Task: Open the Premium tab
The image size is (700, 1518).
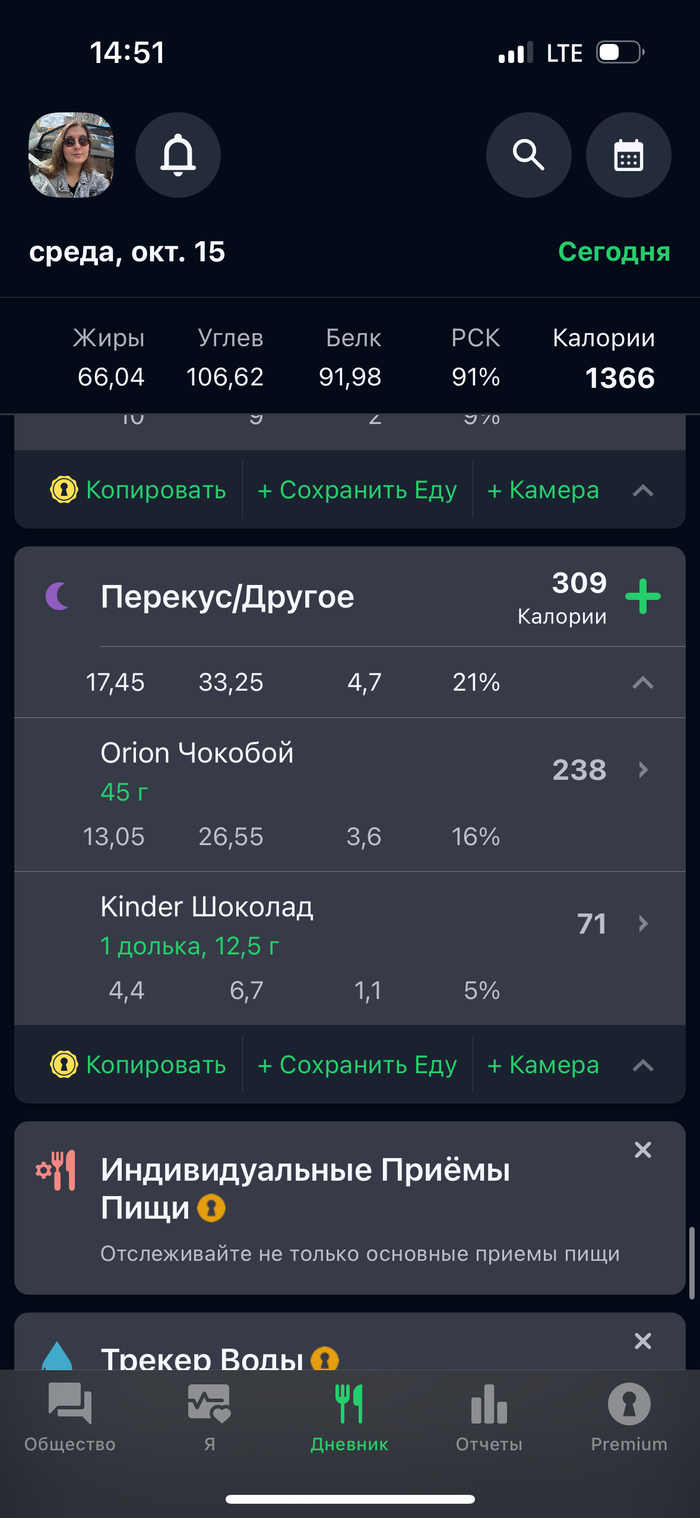Action: click(x=629, y=1418)
